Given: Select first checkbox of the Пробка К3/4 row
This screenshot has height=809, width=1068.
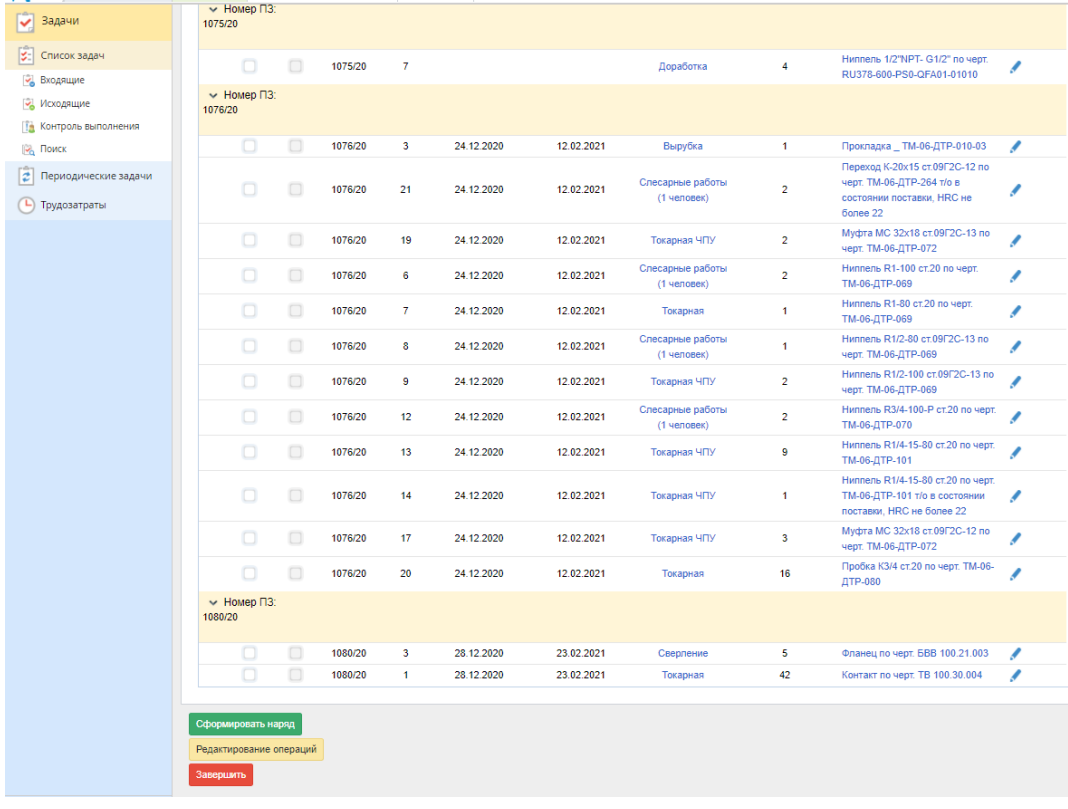Looking at the screenshot, I should [x=249, y=573].
